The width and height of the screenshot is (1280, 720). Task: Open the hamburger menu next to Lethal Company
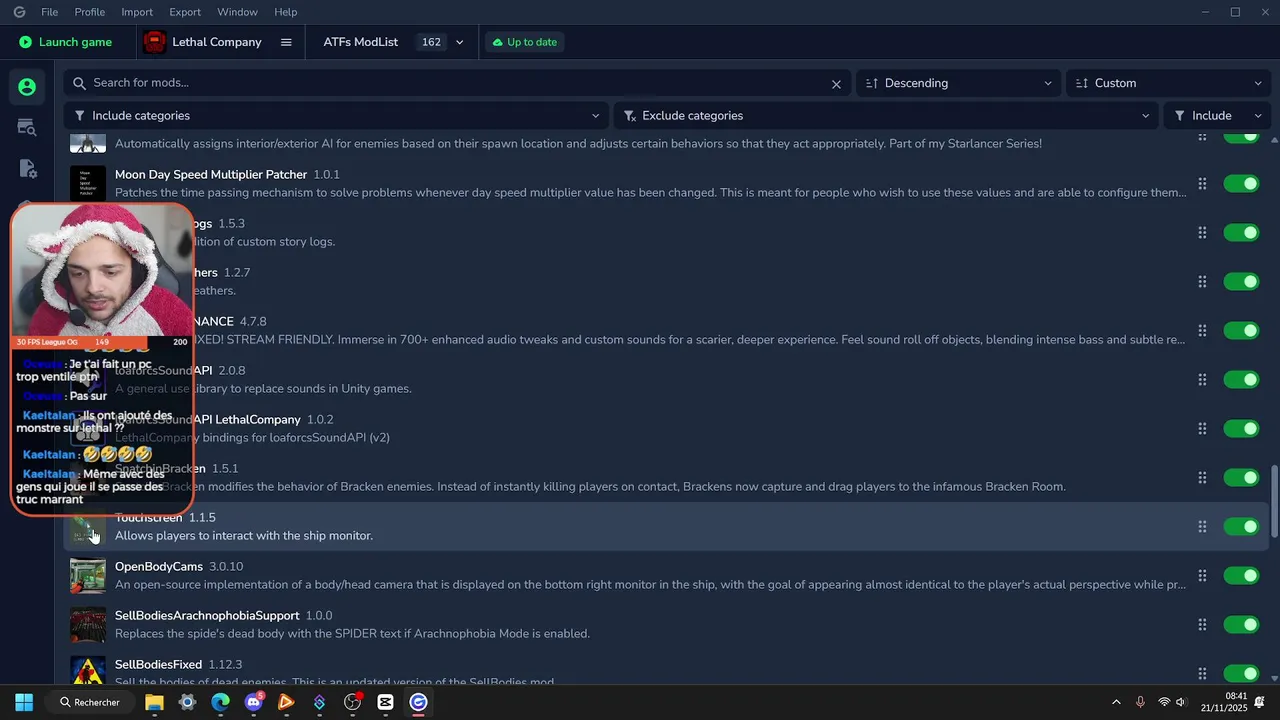pos(286,42)
